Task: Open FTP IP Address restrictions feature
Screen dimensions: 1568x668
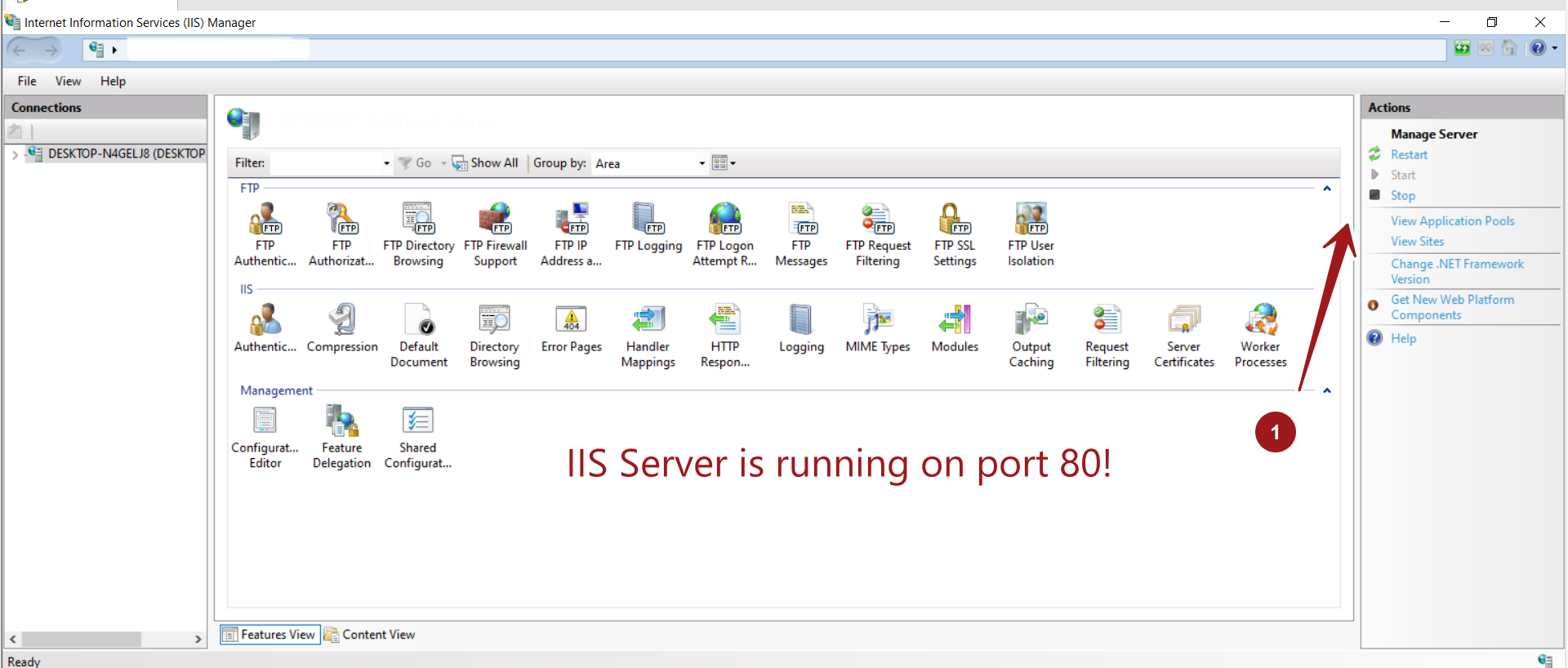Action: tap(571, 235)
